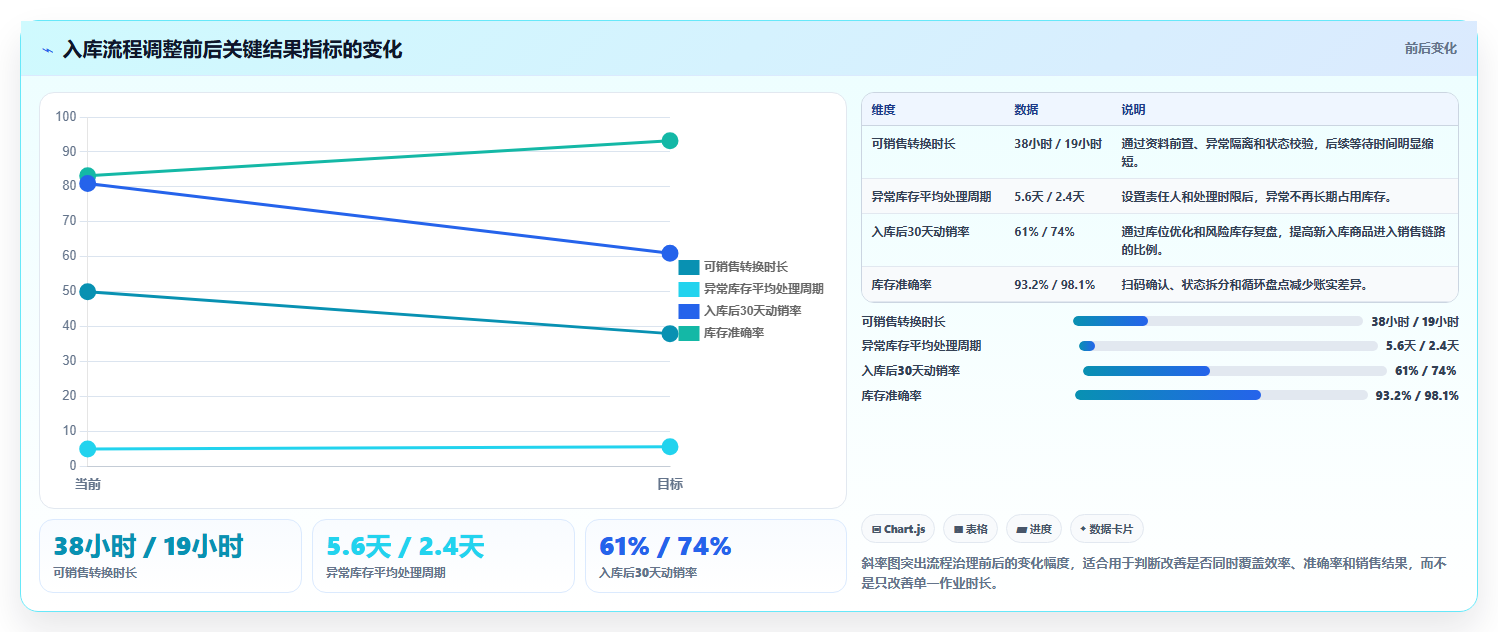Click table cell 61% / 74%
The image size is (1498, 632).
click(x=1044, y=232)
